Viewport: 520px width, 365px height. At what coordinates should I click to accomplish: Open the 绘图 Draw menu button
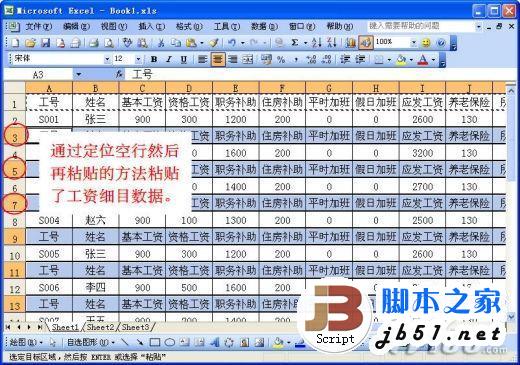26,342
